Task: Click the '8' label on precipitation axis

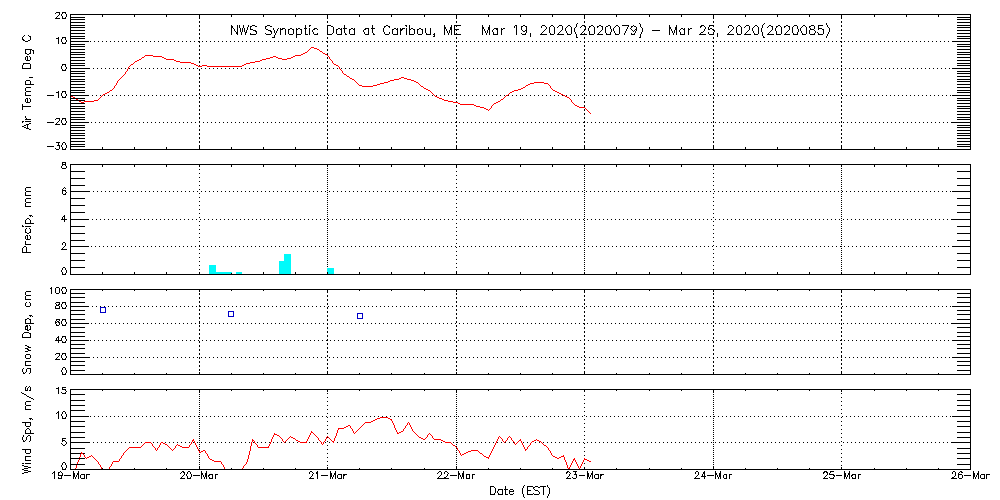Action: [64, 165]
